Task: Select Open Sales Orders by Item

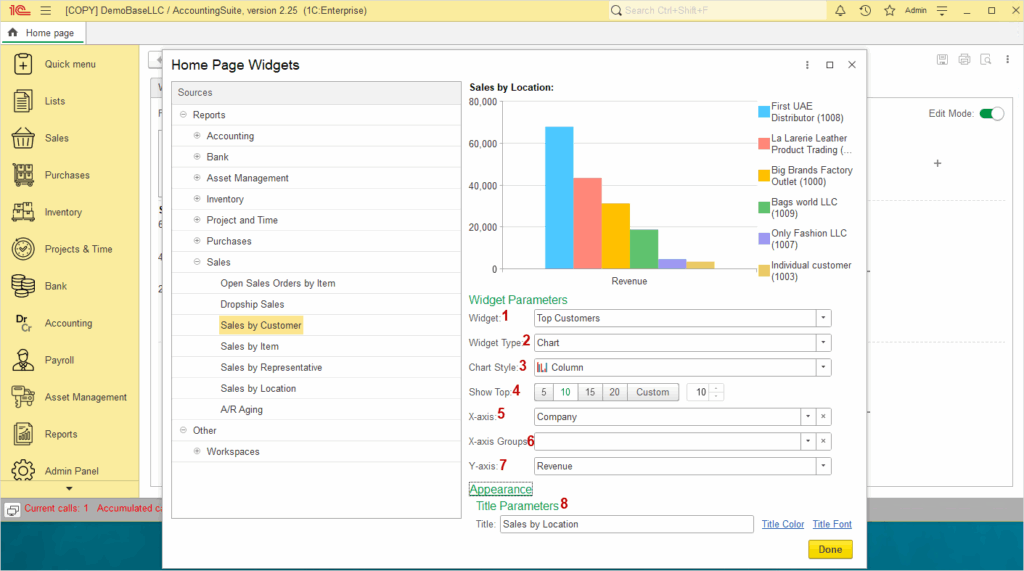Action: point(278,283)
